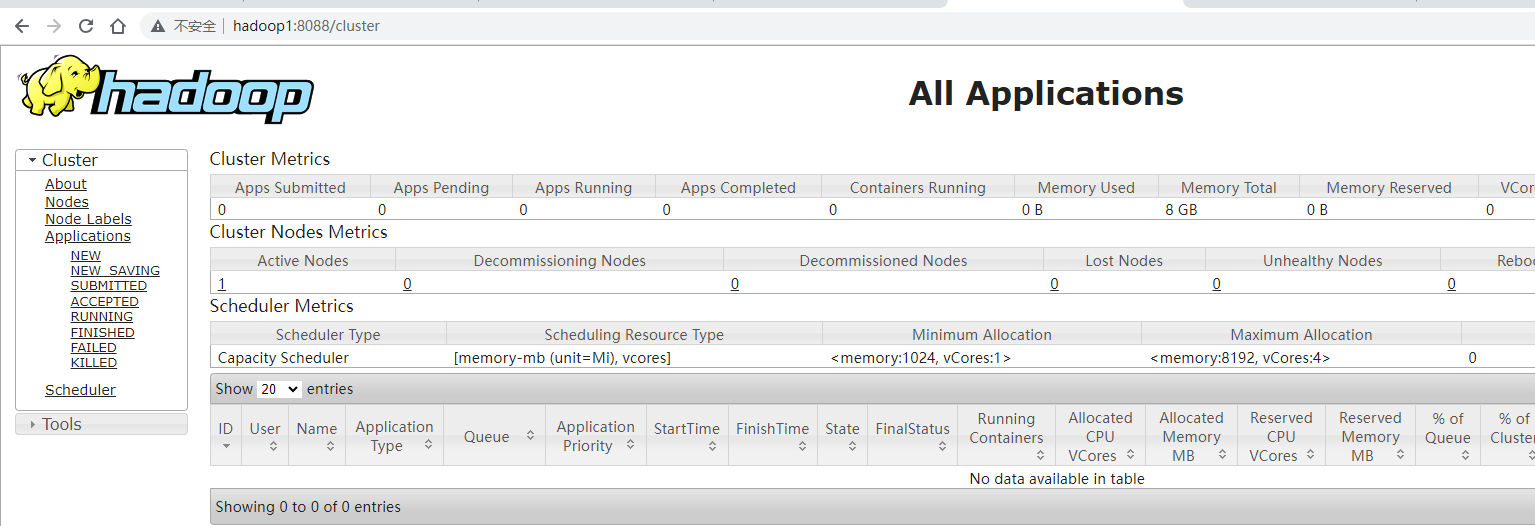Screen dimensions: 1535x526
Task: Click the browser back arrow
Action: coord(22,26)
